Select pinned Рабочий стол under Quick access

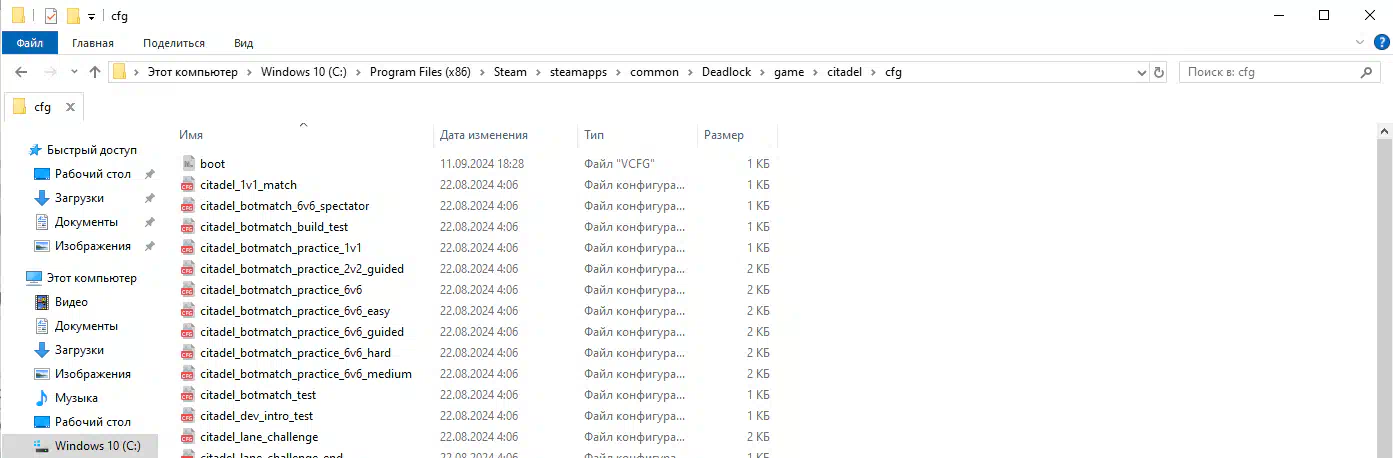click(93, 174)
